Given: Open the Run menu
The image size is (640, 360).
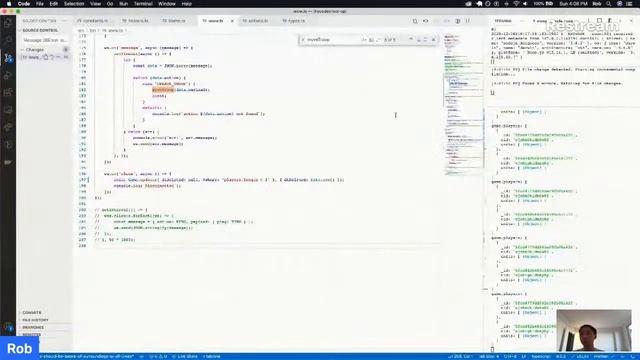Looking at the screenshot, I should point(124,4).
